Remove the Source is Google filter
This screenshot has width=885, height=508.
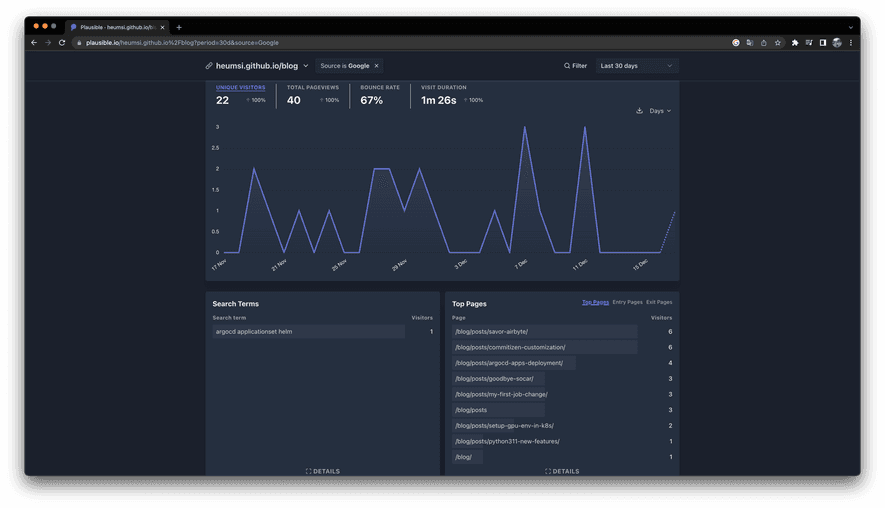(x=376, y=66)
